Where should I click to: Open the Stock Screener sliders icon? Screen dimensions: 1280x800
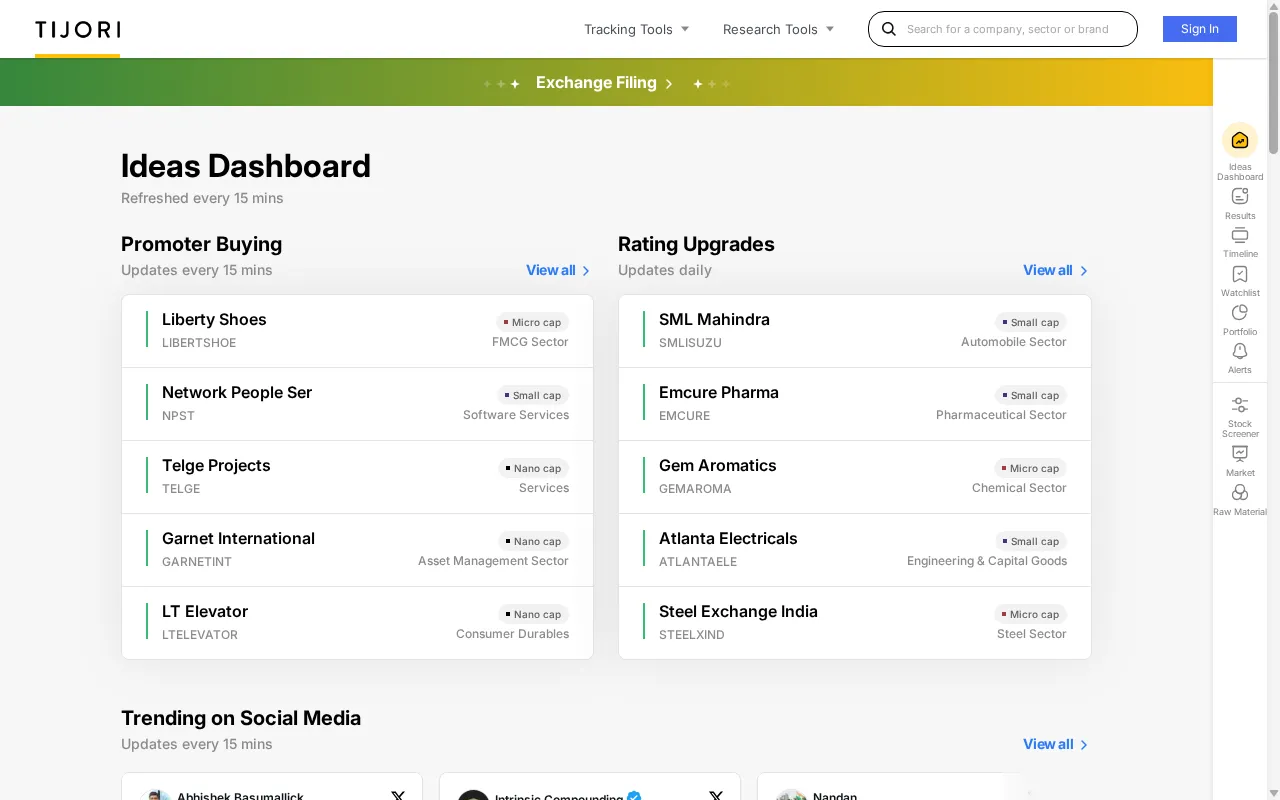(x=1240, y=406)
